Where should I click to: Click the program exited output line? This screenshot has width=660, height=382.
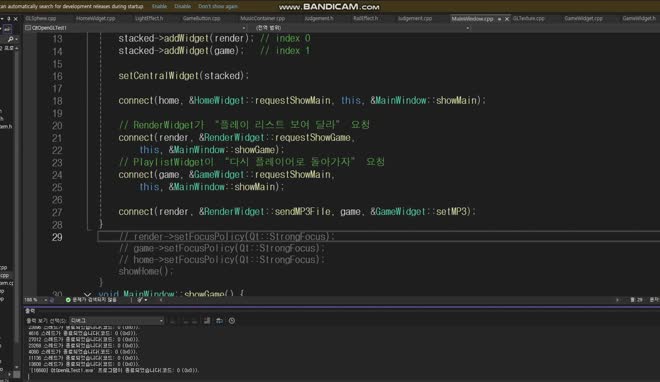(x=114, y=370)
